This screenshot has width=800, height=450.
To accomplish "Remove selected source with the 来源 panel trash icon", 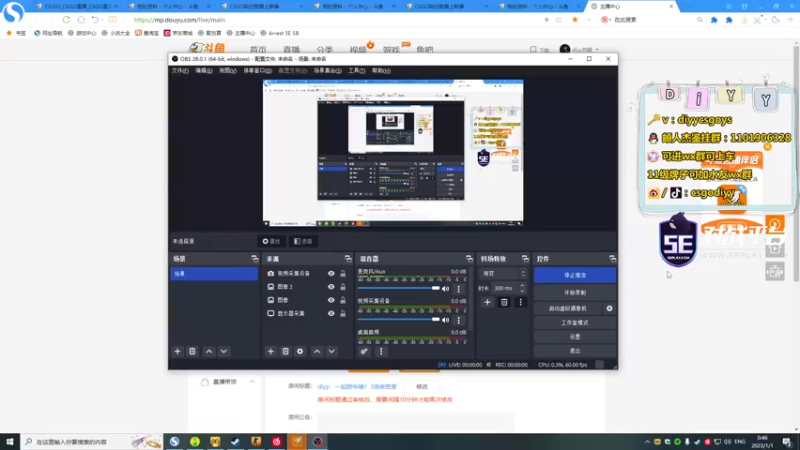I will point(285,351).
